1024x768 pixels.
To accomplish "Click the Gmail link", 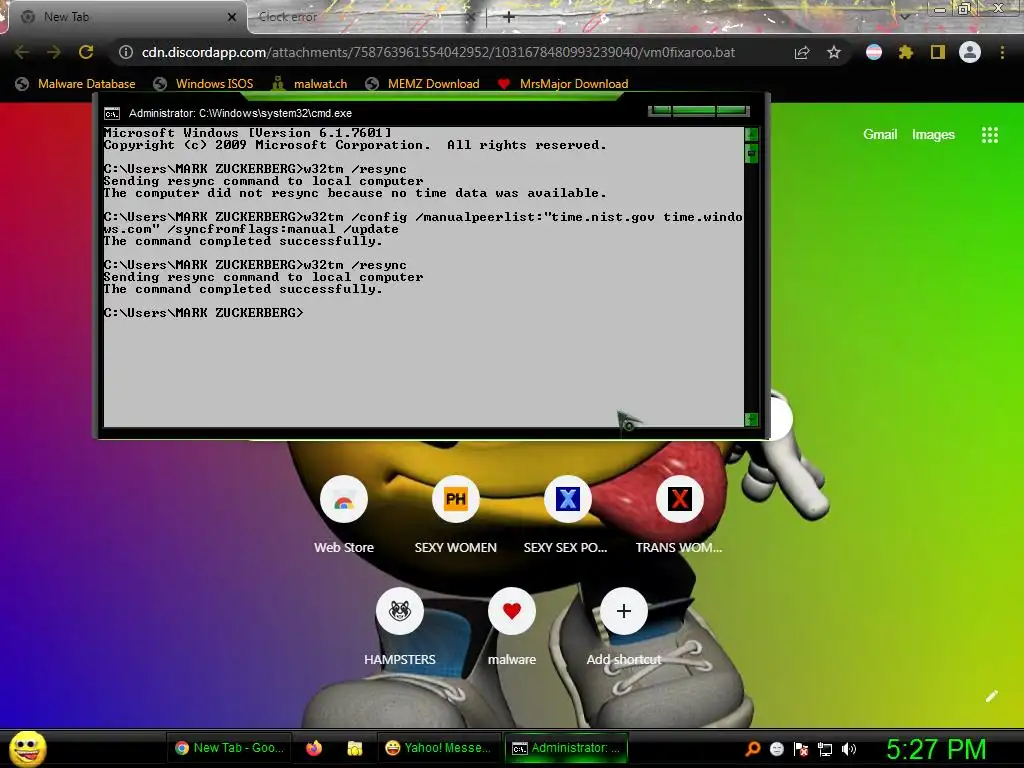I will pos(880,135).
